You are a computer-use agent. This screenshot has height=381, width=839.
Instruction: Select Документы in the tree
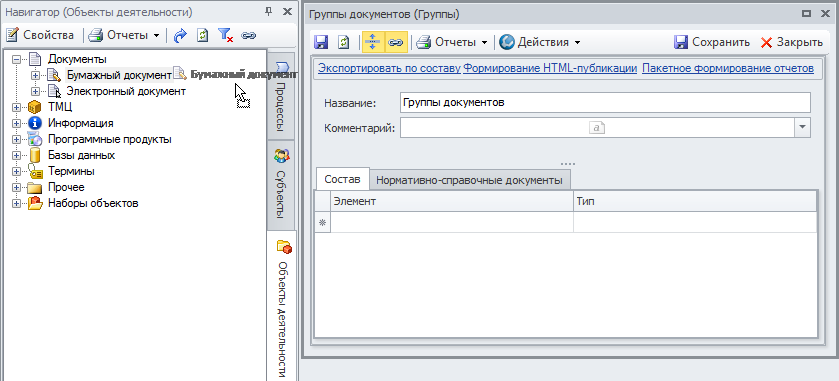(77, 59)
